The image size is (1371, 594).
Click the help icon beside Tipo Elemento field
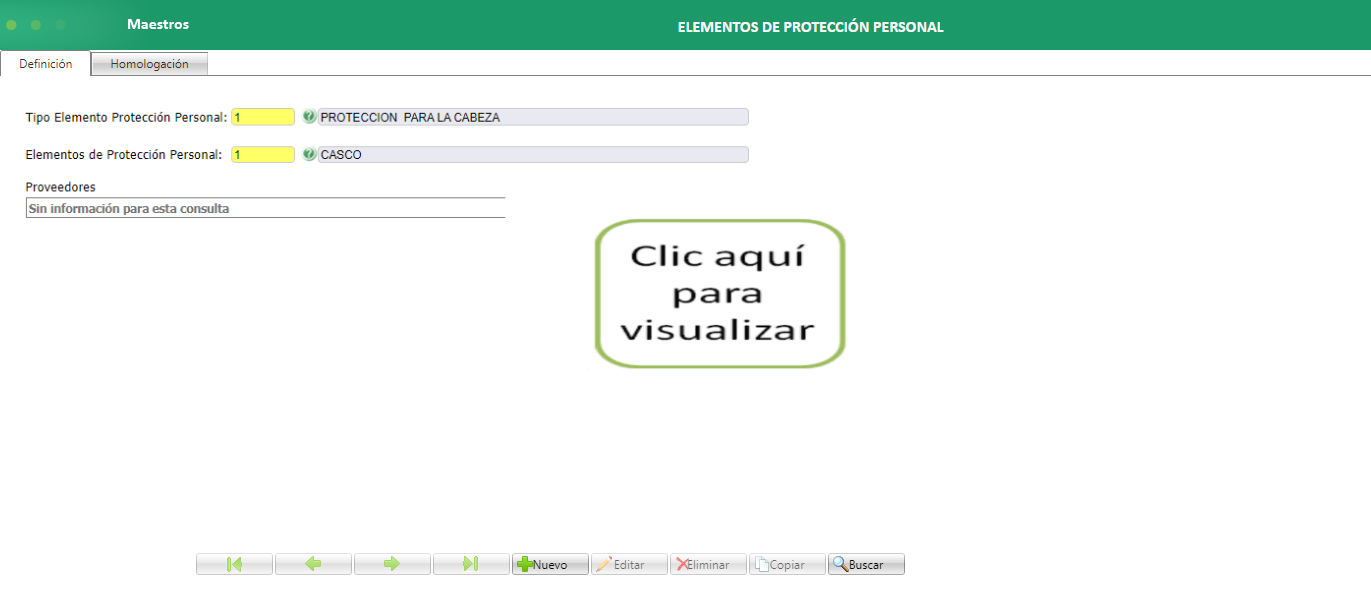[x=308, y=117]
